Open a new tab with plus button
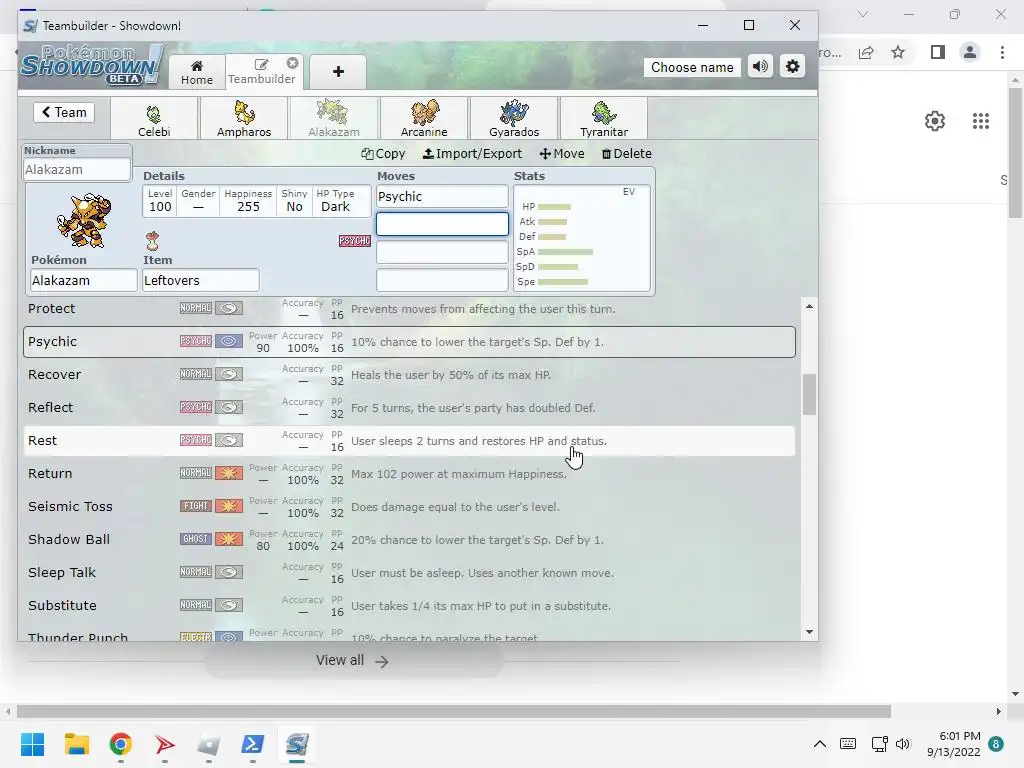This screenshot has width=1024, height=768. pos(338,72)
